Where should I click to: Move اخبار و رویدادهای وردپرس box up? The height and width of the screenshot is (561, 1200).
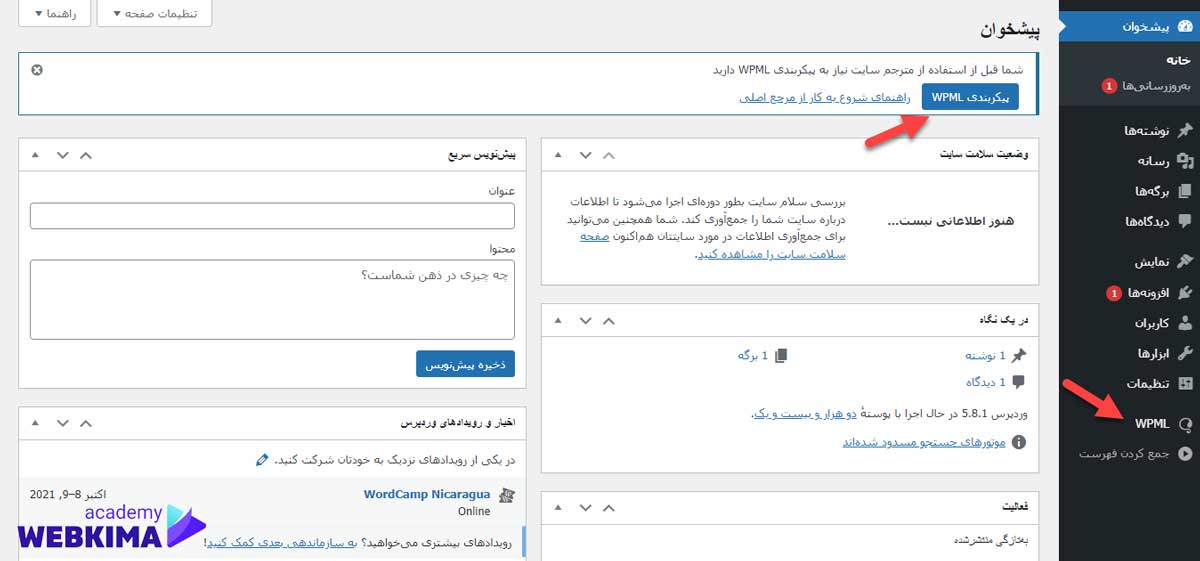click(86, 422)
